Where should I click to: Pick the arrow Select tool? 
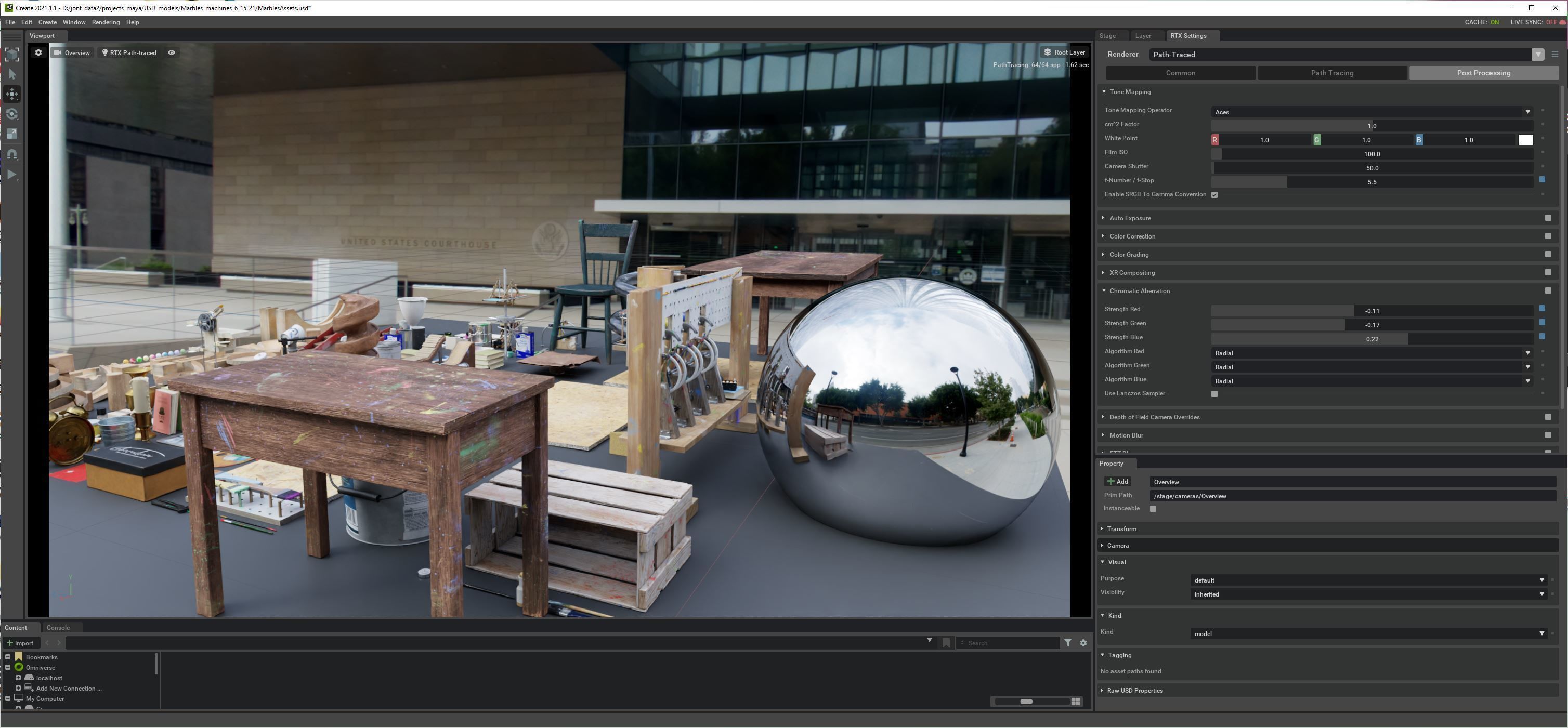[12, 74]
